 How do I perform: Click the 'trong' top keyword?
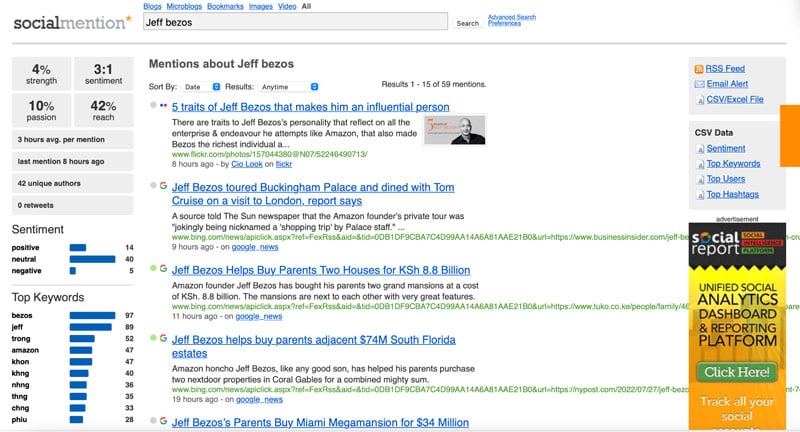(x=21, y=339)
